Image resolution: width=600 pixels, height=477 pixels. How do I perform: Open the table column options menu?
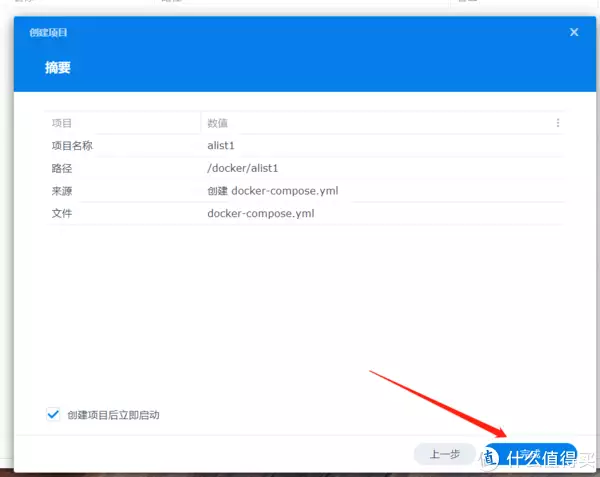coord(558,123)
